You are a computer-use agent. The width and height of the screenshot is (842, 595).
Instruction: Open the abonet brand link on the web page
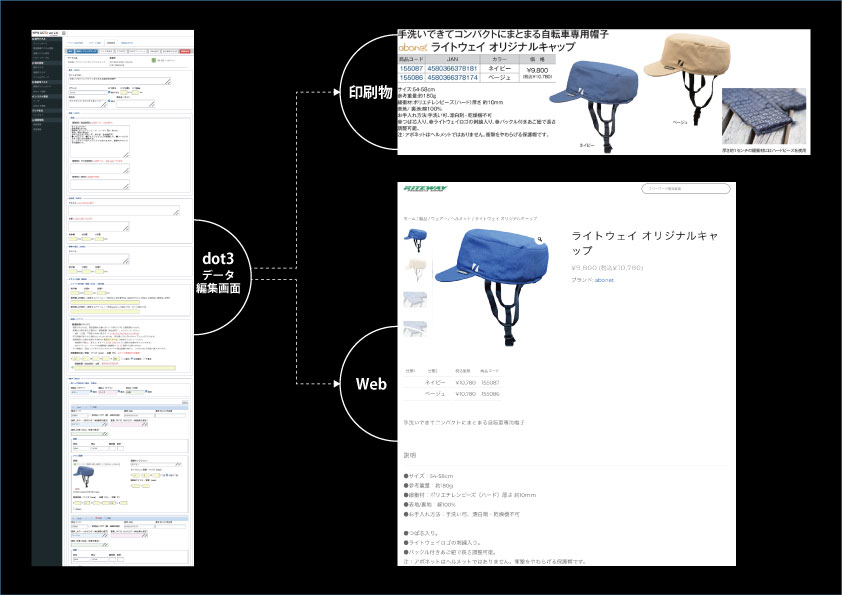(x=604, y=280)
